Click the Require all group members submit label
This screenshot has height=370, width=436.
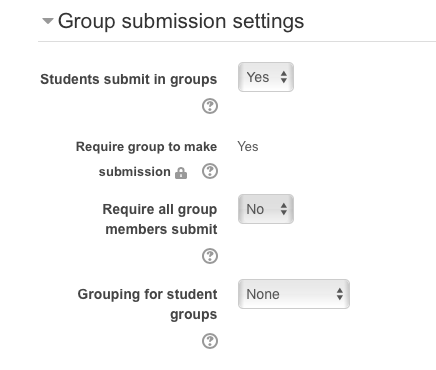point(160,219)
